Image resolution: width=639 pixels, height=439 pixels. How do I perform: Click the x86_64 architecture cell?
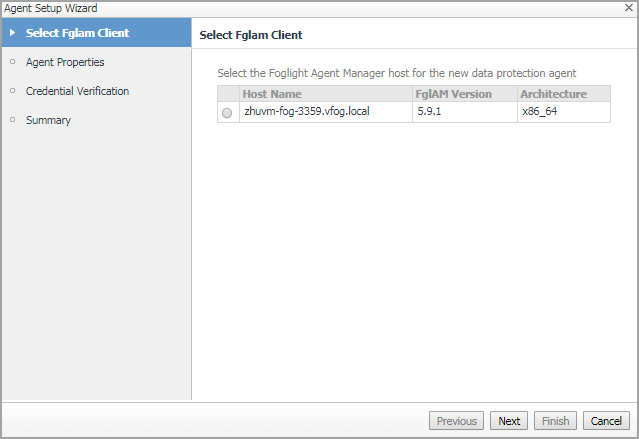click(x=541, y=112)
